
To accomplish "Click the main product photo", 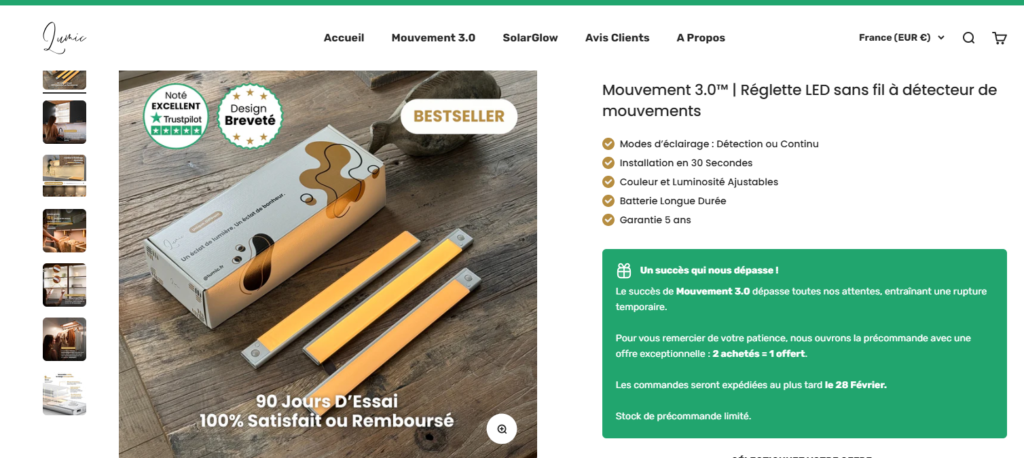I will coord(328,264).
